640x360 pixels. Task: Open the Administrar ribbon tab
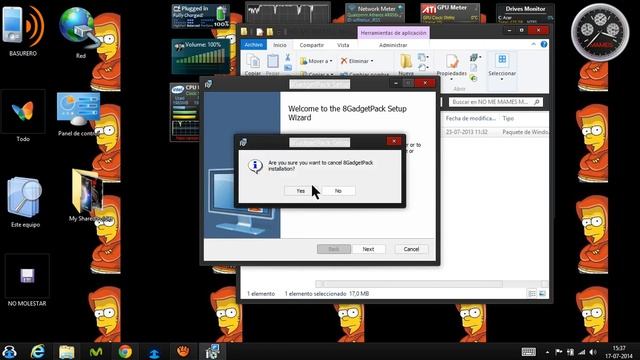393,45
